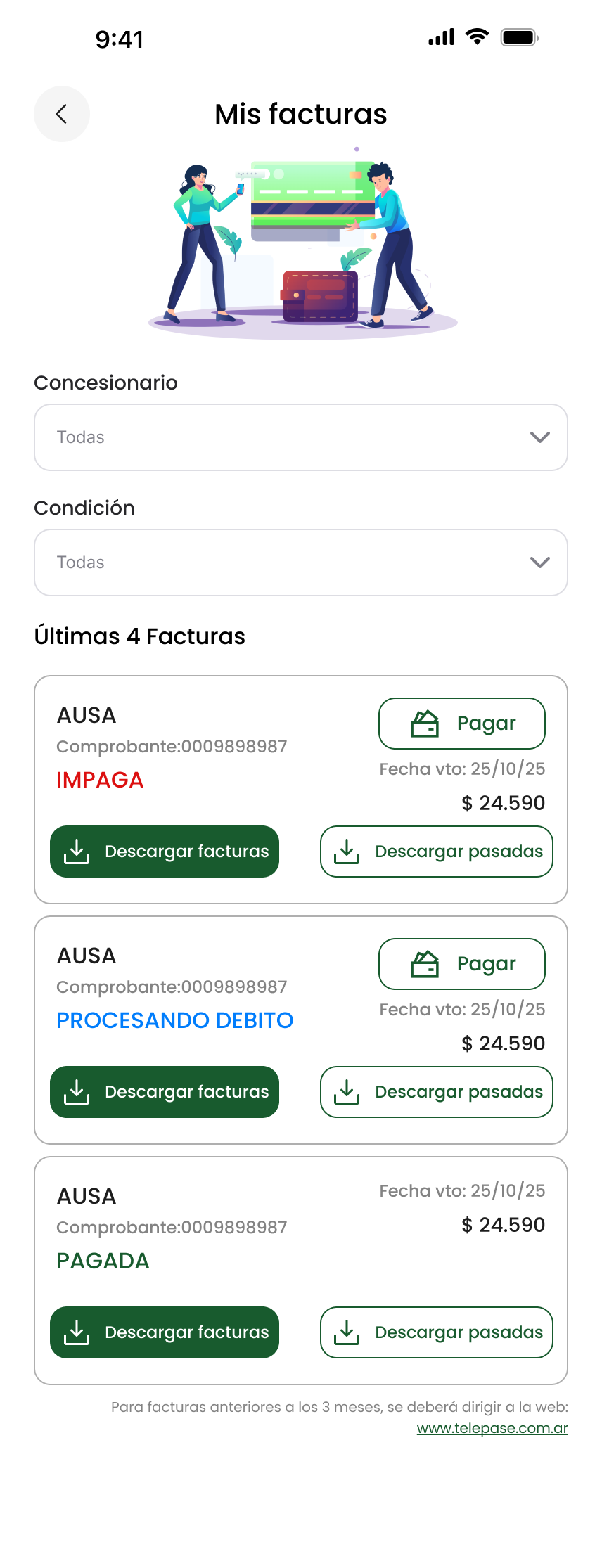Viewport: 602px width, 1568px height.
Task: Click wallet icon on PROCESANDO DEBITO invoice
Action: [425, 964]
